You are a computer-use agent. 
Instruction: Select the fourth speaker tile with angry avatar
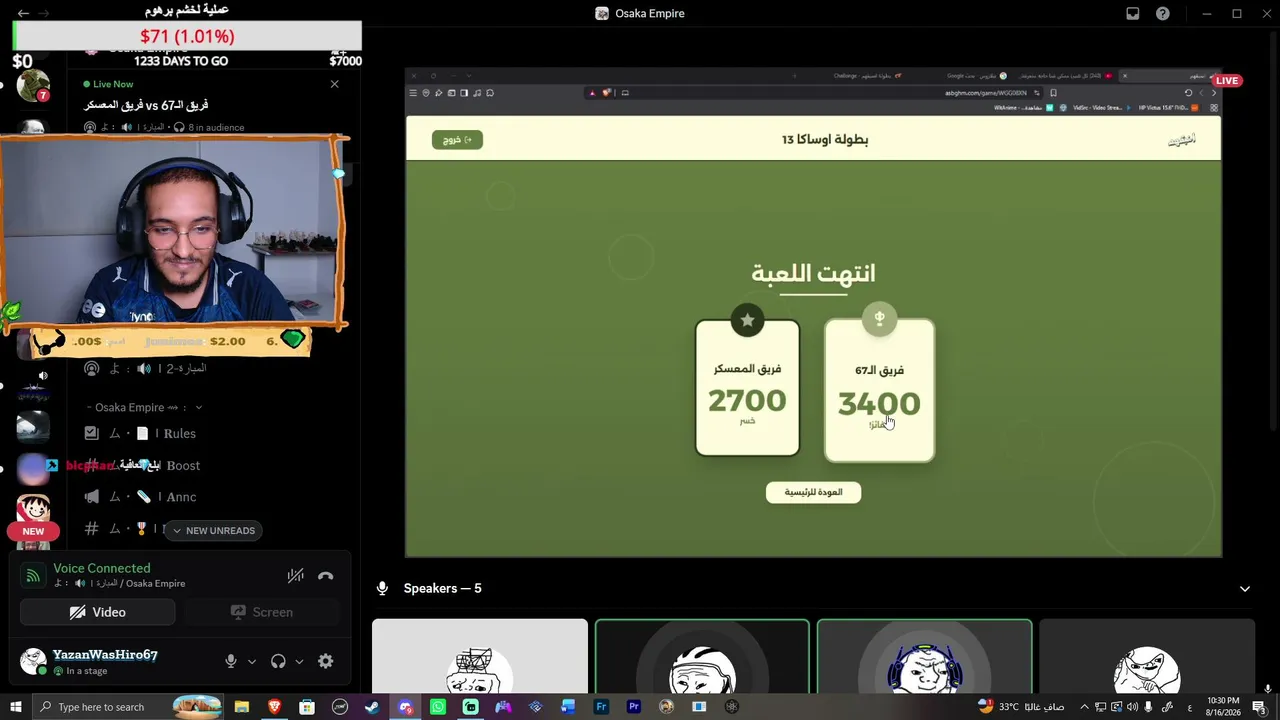1147,656
